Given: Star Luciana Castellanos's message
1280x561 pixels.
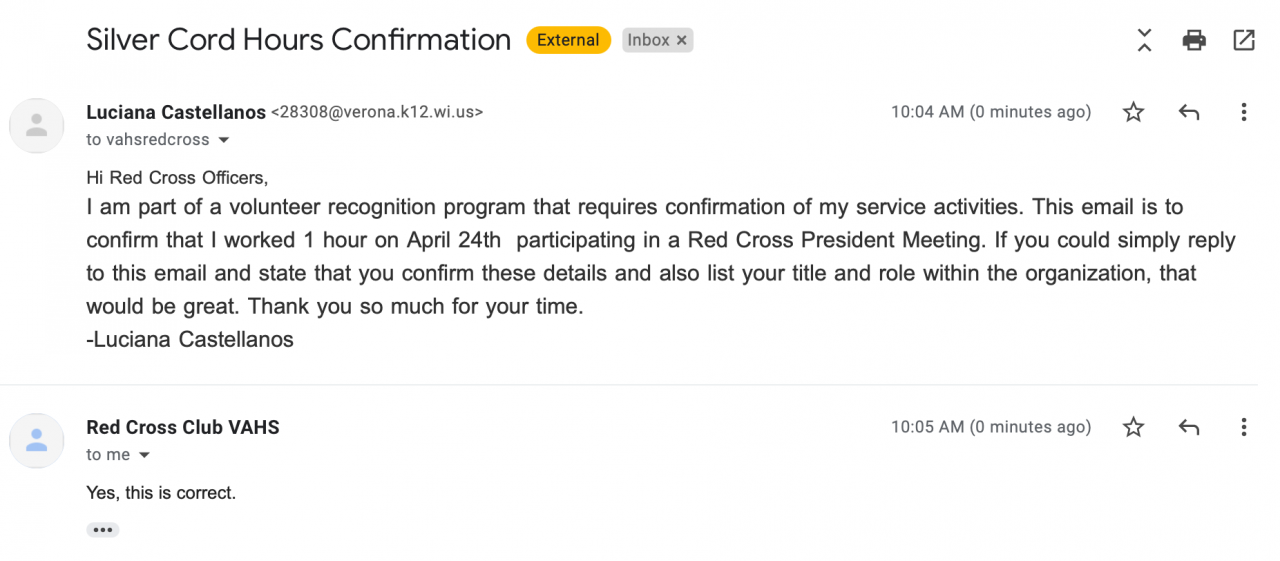Looking at the screenshot, I should click(1133, 112).
